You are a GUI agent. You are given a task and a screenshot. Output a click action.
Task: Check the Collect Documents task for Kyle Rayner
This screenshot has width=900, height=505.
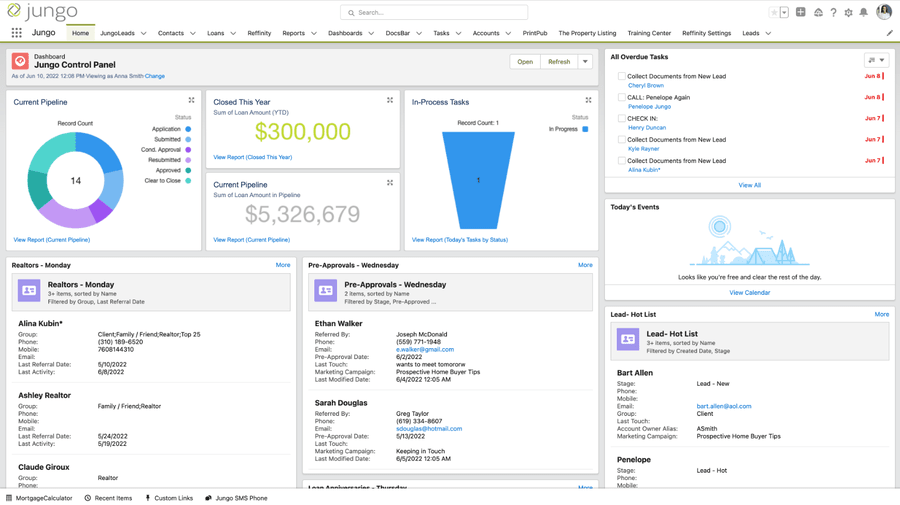(x=622, y=139)
